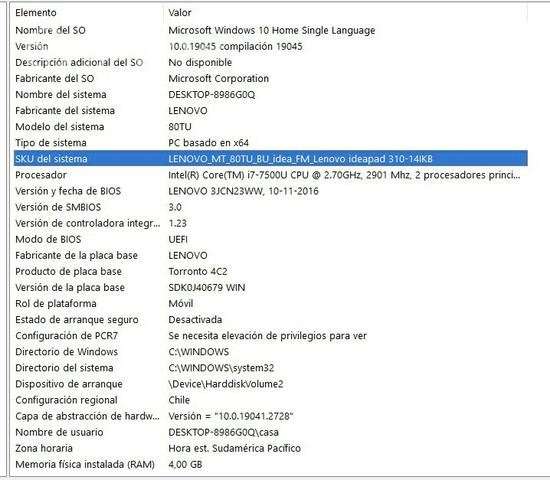Screen dimensions: 550x480
Task: Click the C:\WINDOWS\system32 value
Action: coord(221,368)
